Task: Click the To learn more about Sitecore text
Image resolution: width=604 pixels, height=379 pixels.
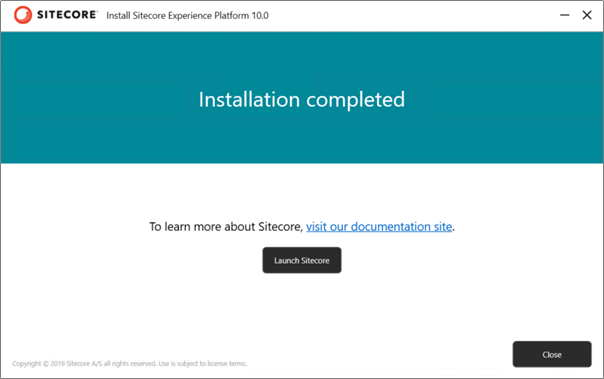Action: click(x=226, y=226)
